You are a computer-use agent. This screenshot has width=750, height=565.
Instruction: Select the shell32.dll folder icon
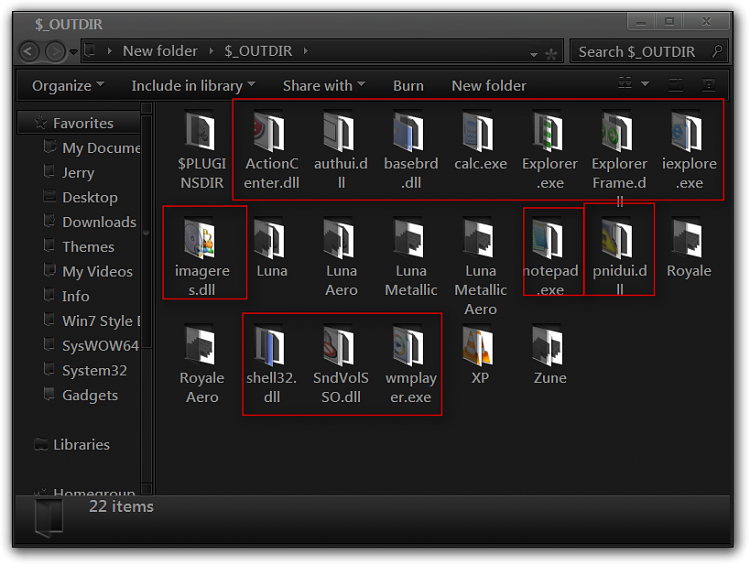[271, 346]
